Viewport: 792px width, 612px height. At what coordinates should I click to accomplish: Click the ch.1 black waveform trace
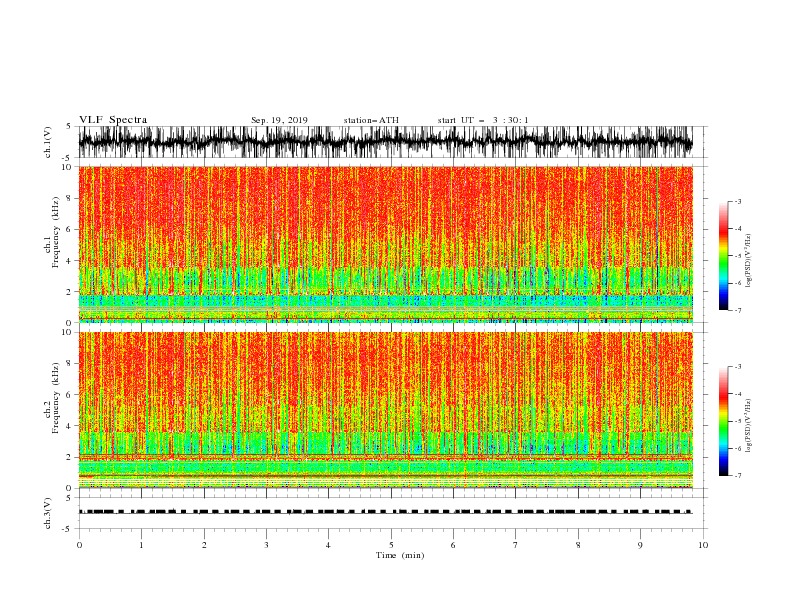[x=385, y=141]
